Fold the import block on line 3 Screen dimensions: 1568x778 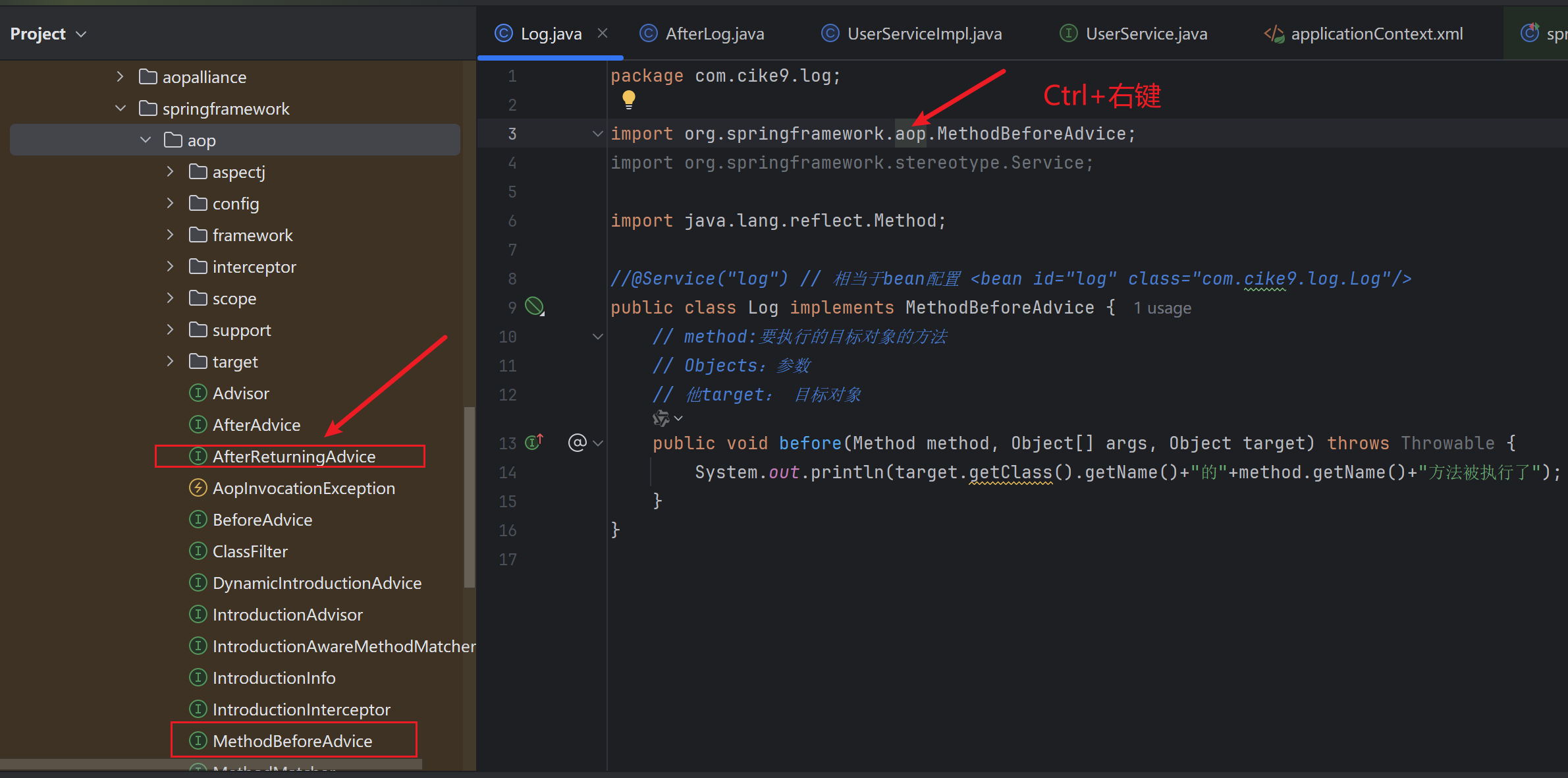coord(598,134)
